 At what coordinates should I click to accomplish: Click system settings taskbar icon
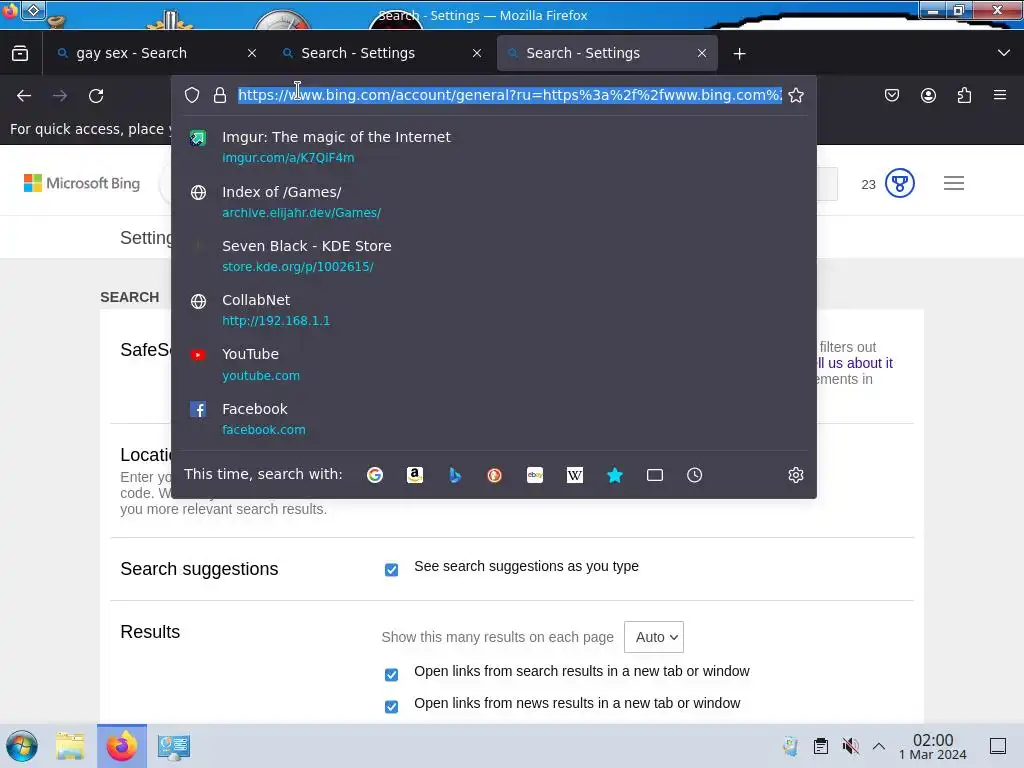point(174,746)
